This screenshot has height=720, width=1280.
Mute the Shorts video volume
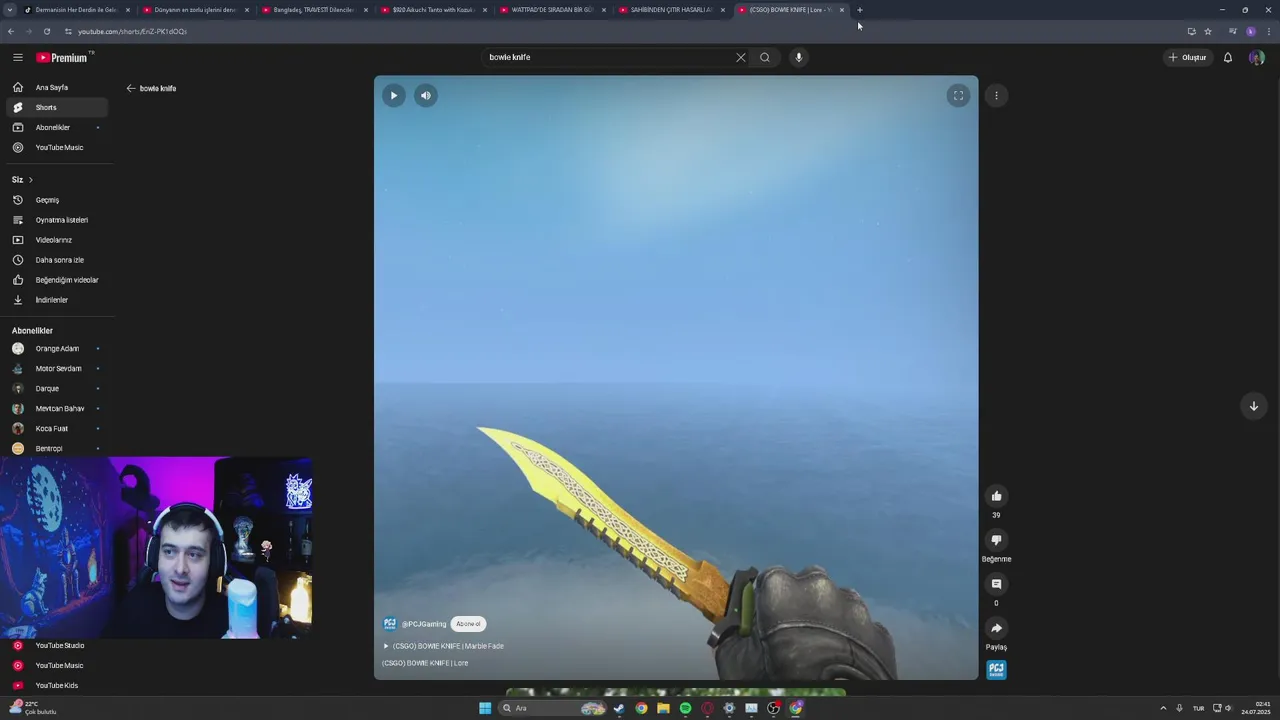[426, 96]
